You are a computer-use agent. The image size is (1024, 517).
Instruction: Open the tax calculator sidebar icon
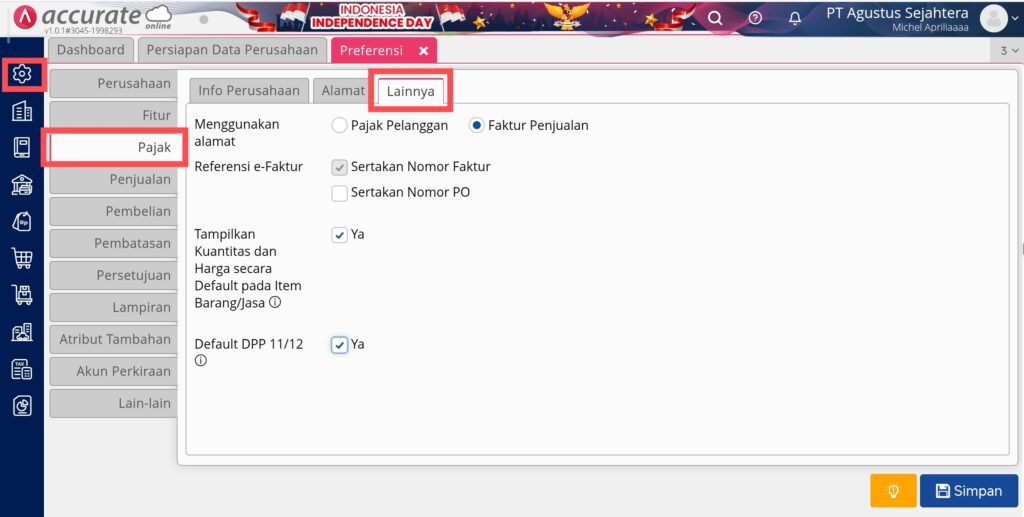[22, 369]
